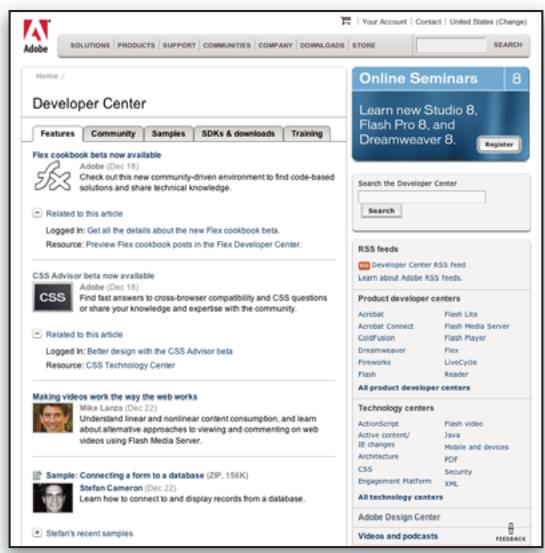Switch to the Training tab

[x=307, y=134]
